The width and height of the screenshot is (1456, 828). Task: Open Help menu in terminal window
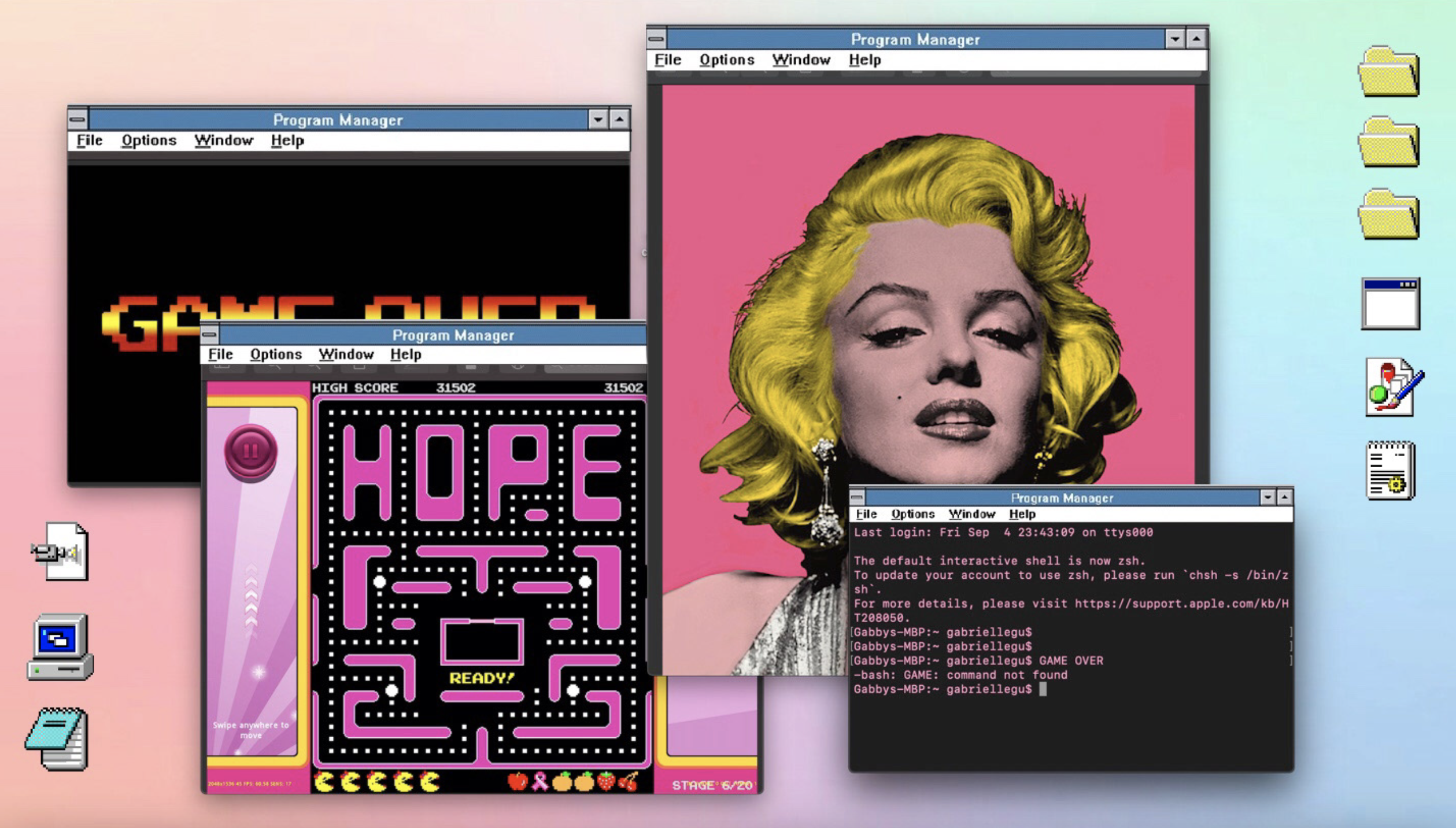pyautogui.click(x=1022, y=514)
